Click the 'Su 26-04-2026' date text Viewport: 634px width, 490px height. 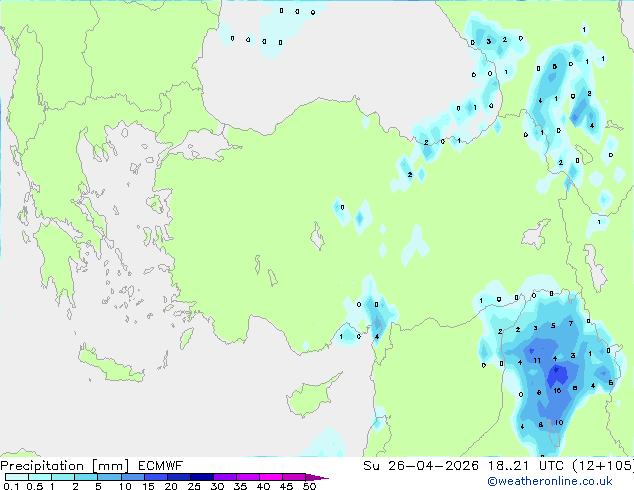pyautogui.click(x=421, y=466)
